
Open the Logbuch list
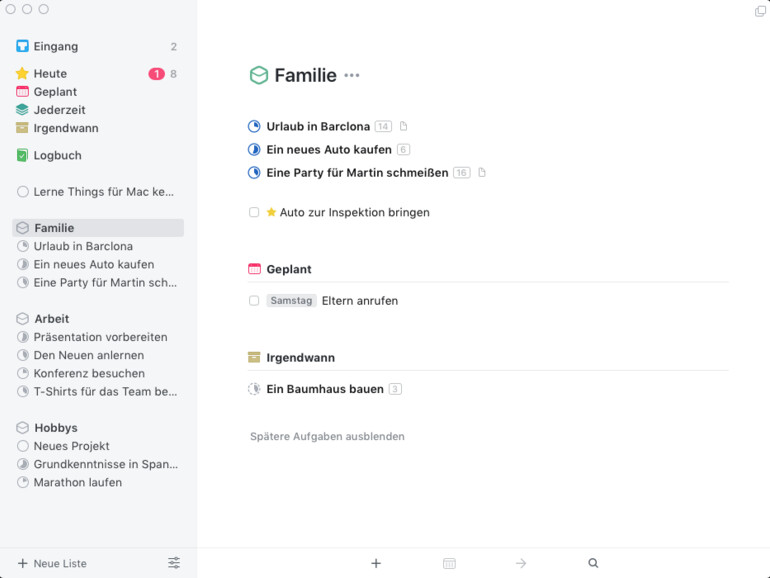click(57, 155)
